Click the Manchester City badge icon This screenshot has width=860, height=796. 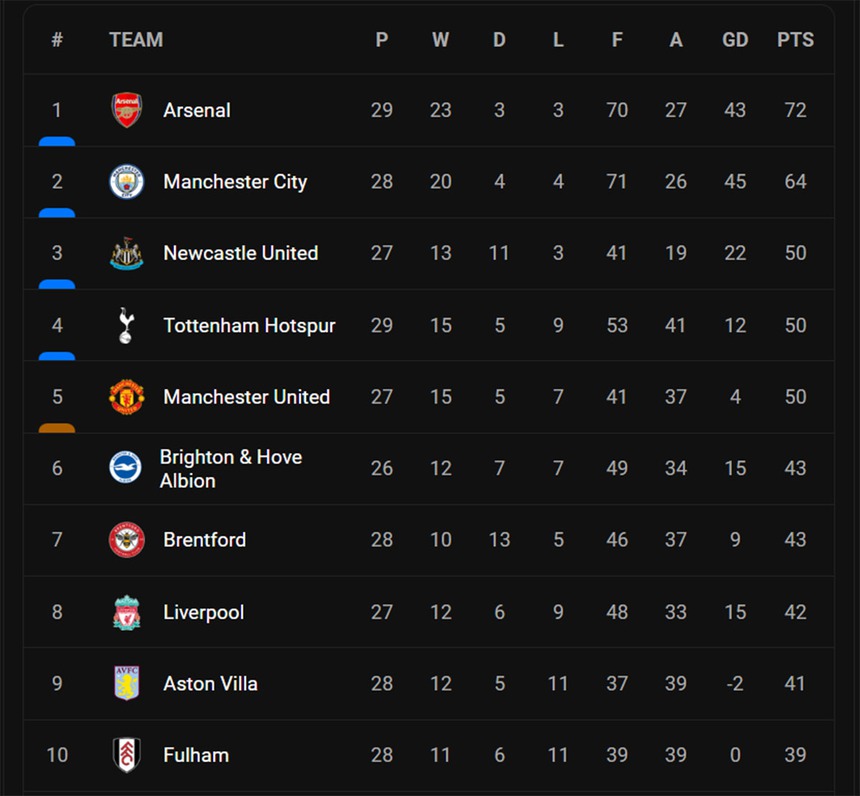click(x=127, y=182)
